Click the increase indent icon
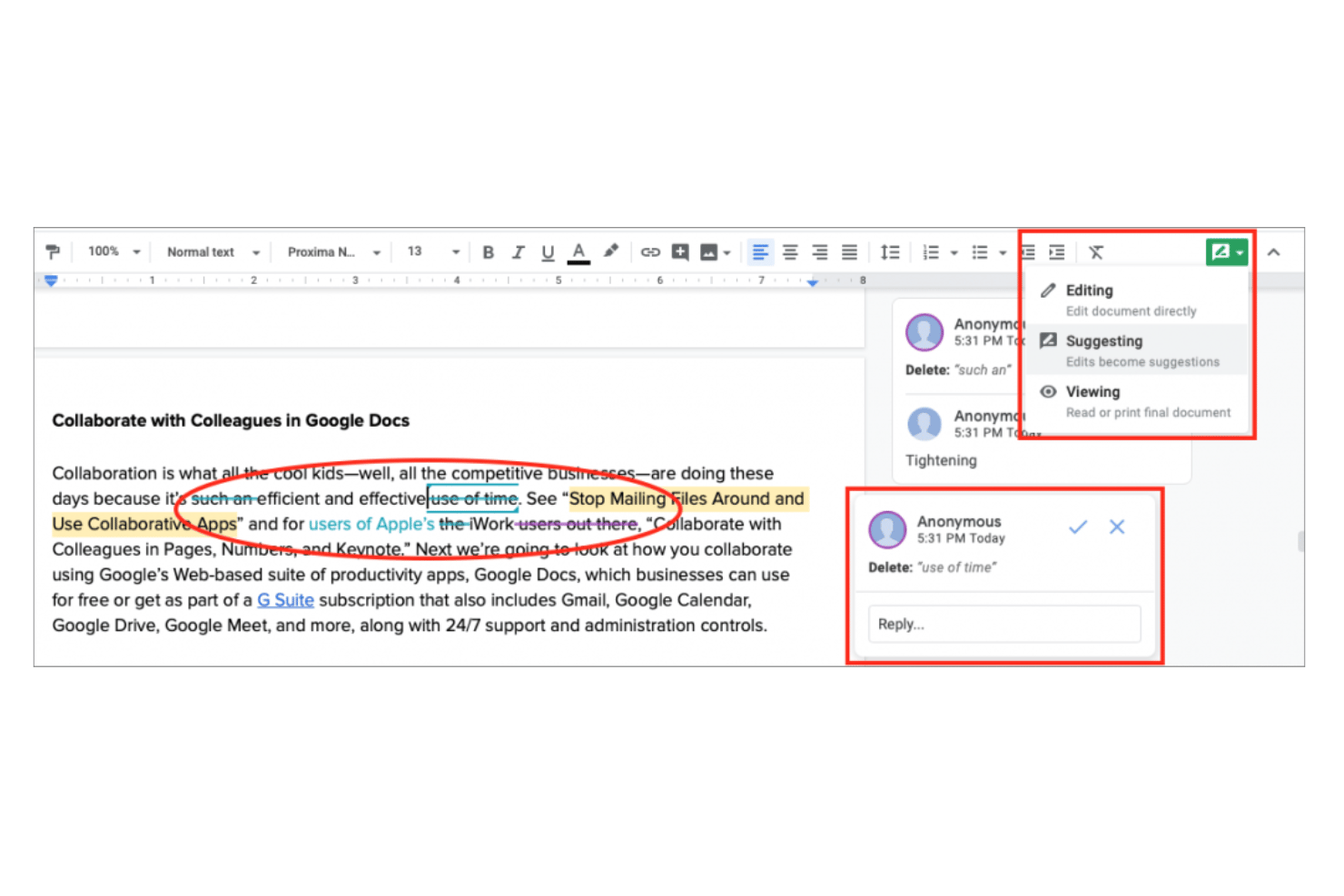 (1057, 252)
